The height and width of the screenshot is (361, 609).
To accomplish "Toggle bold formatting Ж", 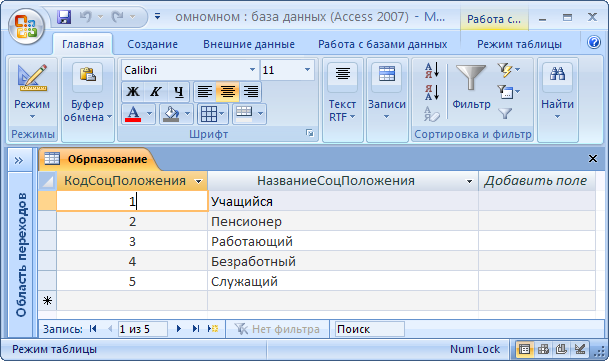I will (133, 92).
